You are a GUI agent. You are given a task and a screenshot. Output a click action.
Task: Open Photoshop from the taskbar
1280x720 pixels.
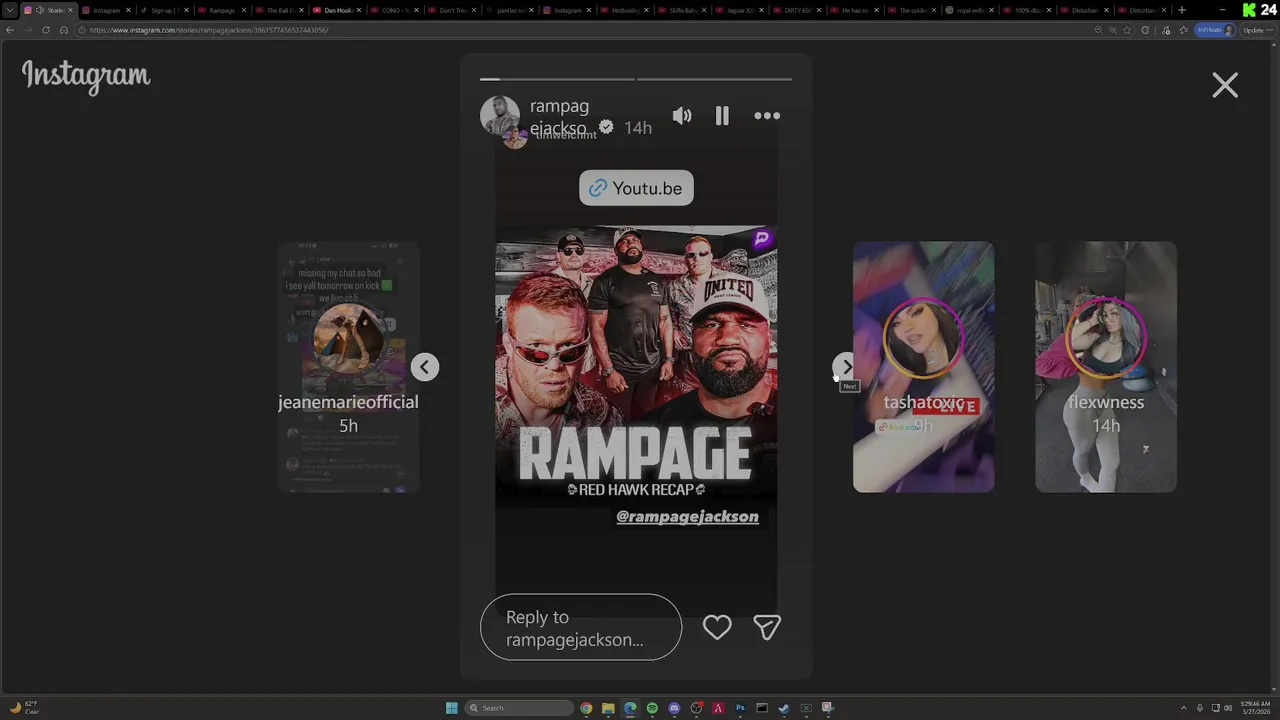click(x=740, y=708)
